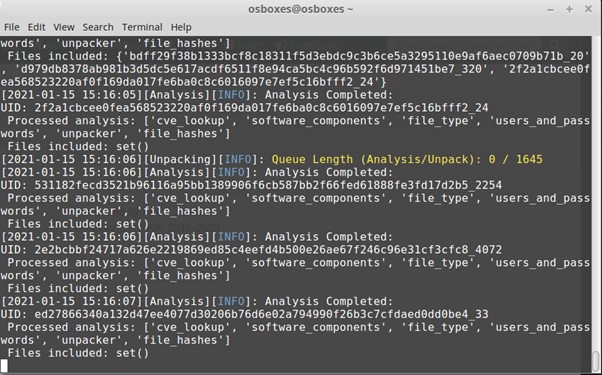The height and width of the screenshot is (375, 602).
Task: Open the File menu
Action: tap(12, 27)
